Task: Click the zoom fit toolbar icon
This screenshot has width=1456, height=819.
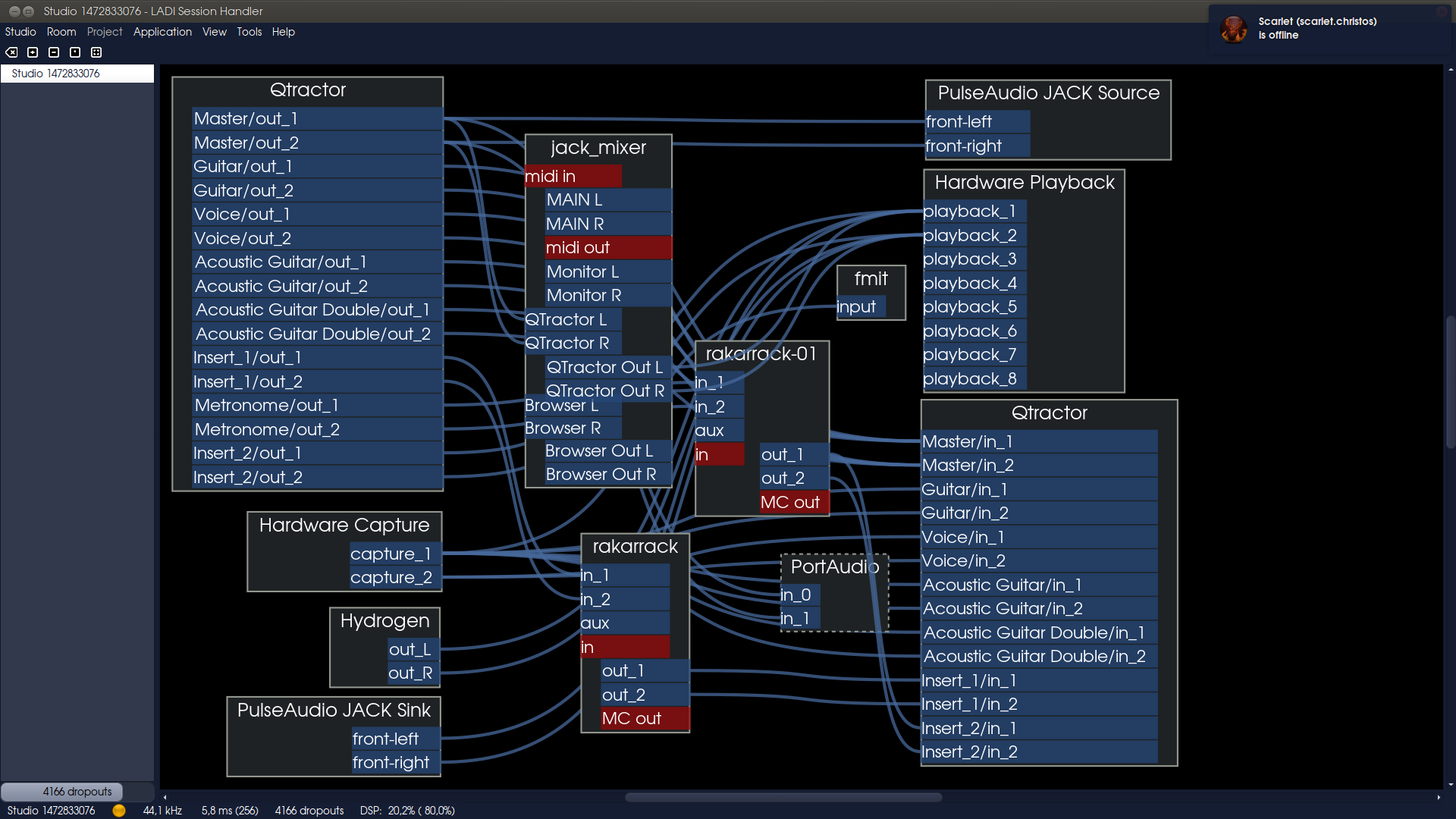Action: [96, 52]
